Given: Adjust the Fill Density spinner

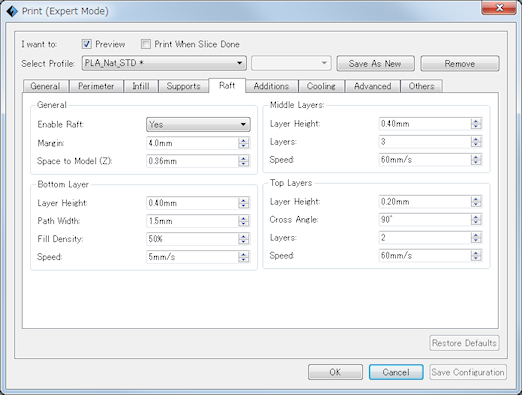Looking at the screenshot, I should coord(244,239).
